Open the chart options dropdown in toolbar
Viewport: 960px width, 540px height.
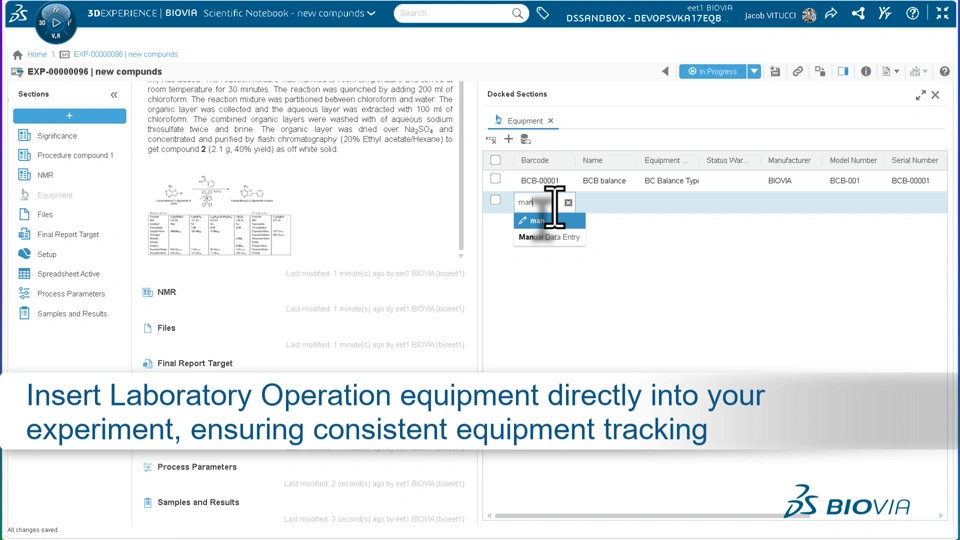(x=918, y=72)
